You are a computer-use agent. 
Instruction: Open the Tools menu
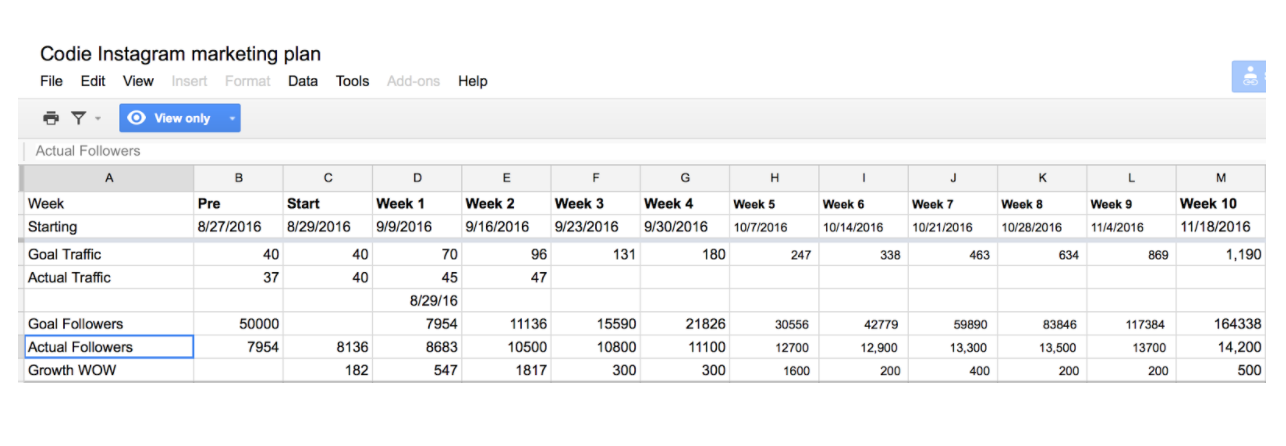point(352,81)
